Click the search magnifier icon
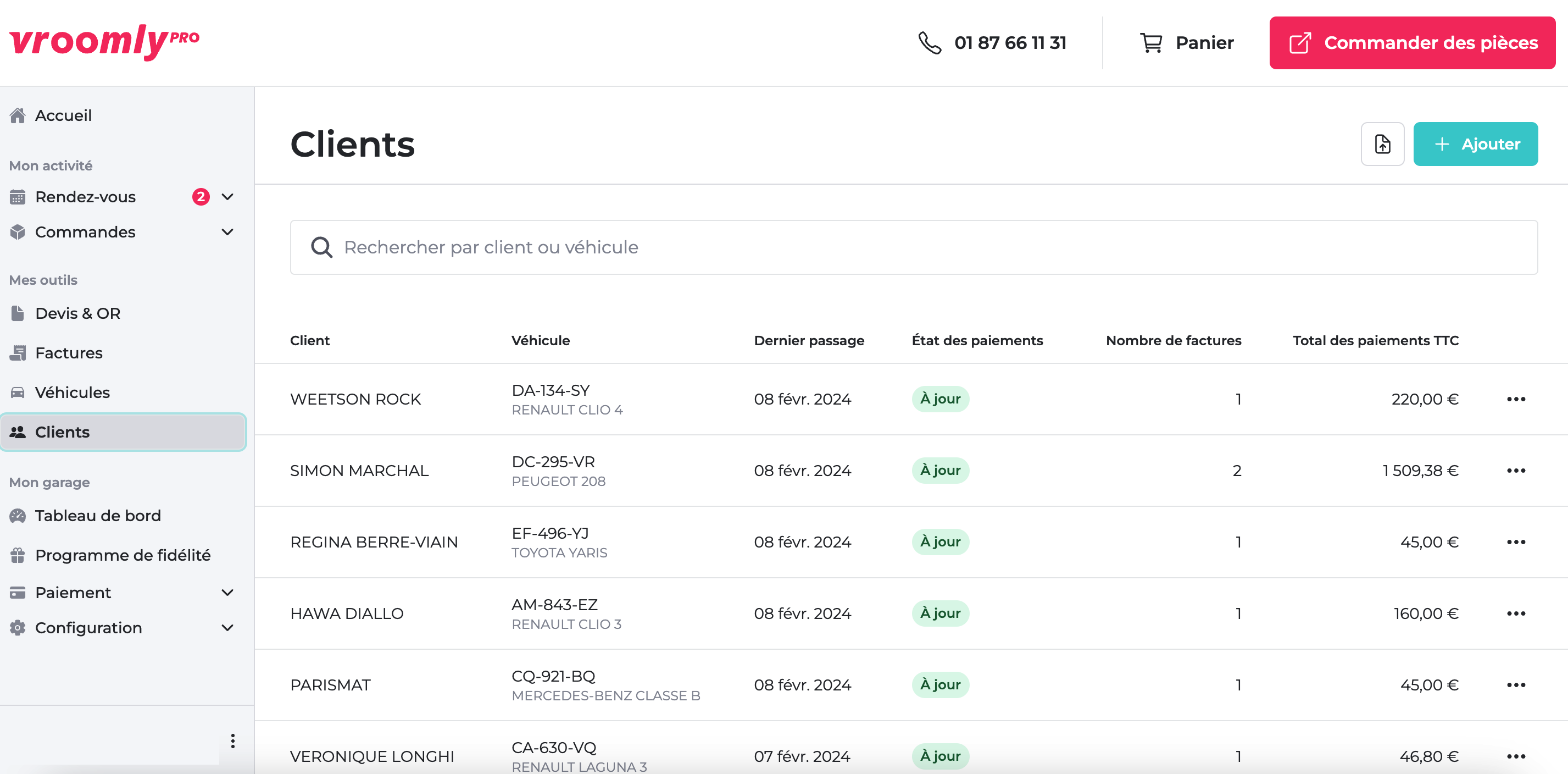 (x=321, y=247)
